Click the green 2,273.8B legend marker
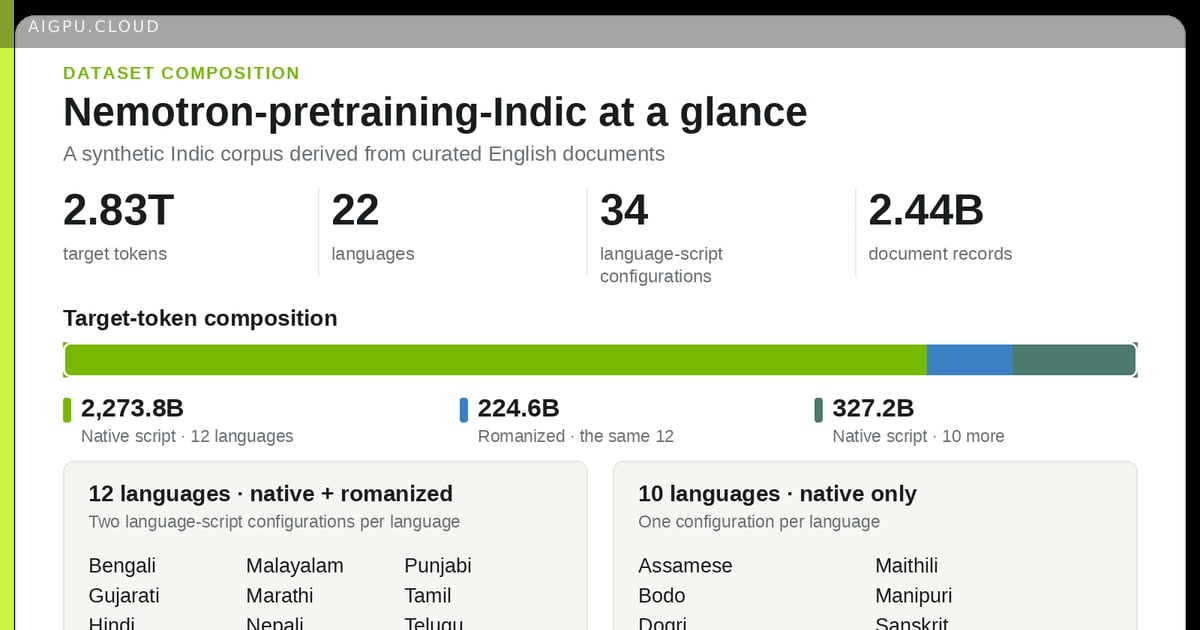The width and height of the screenshot is (1200, 630). [67, 409]
